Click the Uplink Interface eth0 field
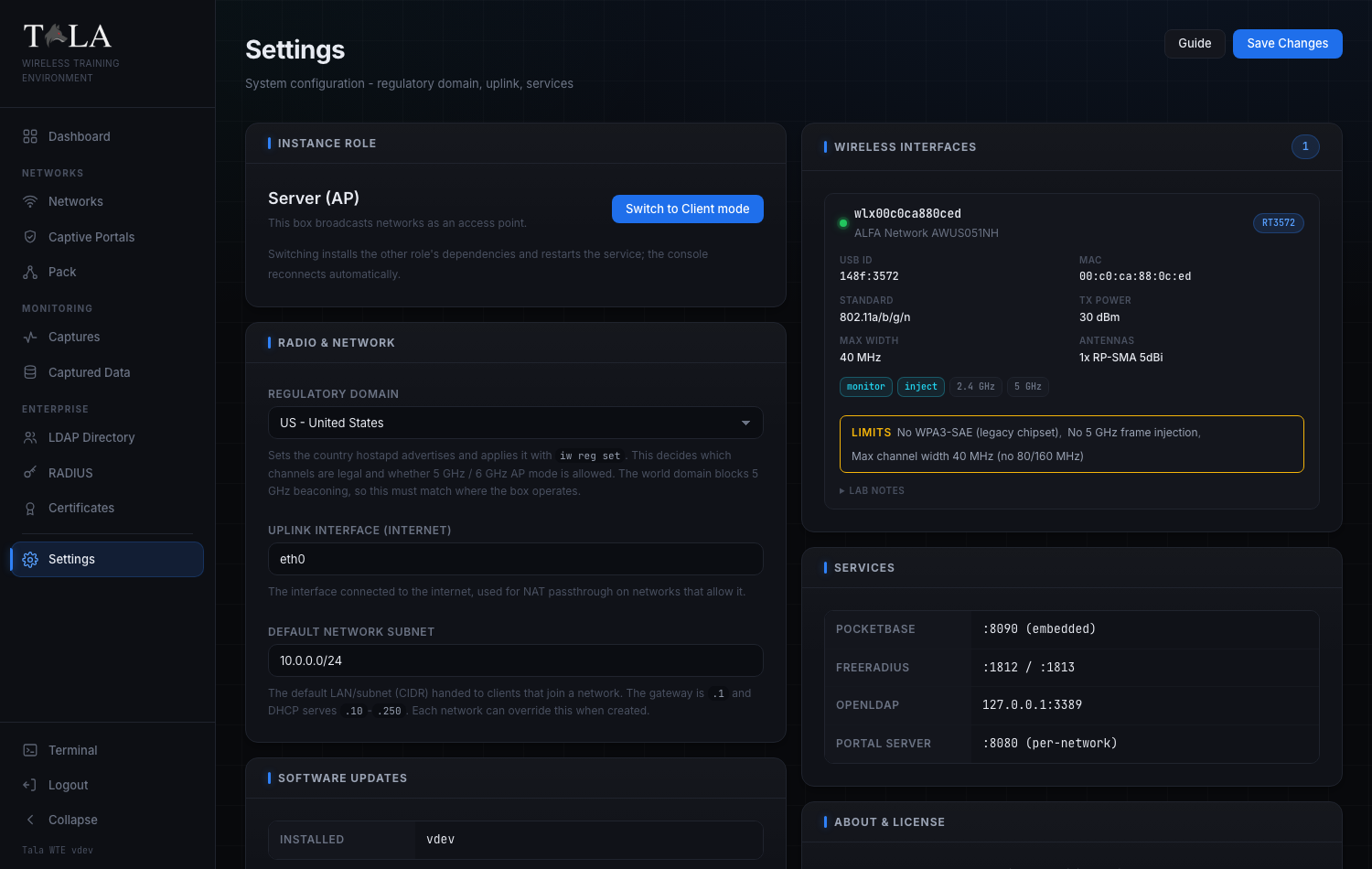Screen dimensions: 1372x869 [x=516, y=559]
